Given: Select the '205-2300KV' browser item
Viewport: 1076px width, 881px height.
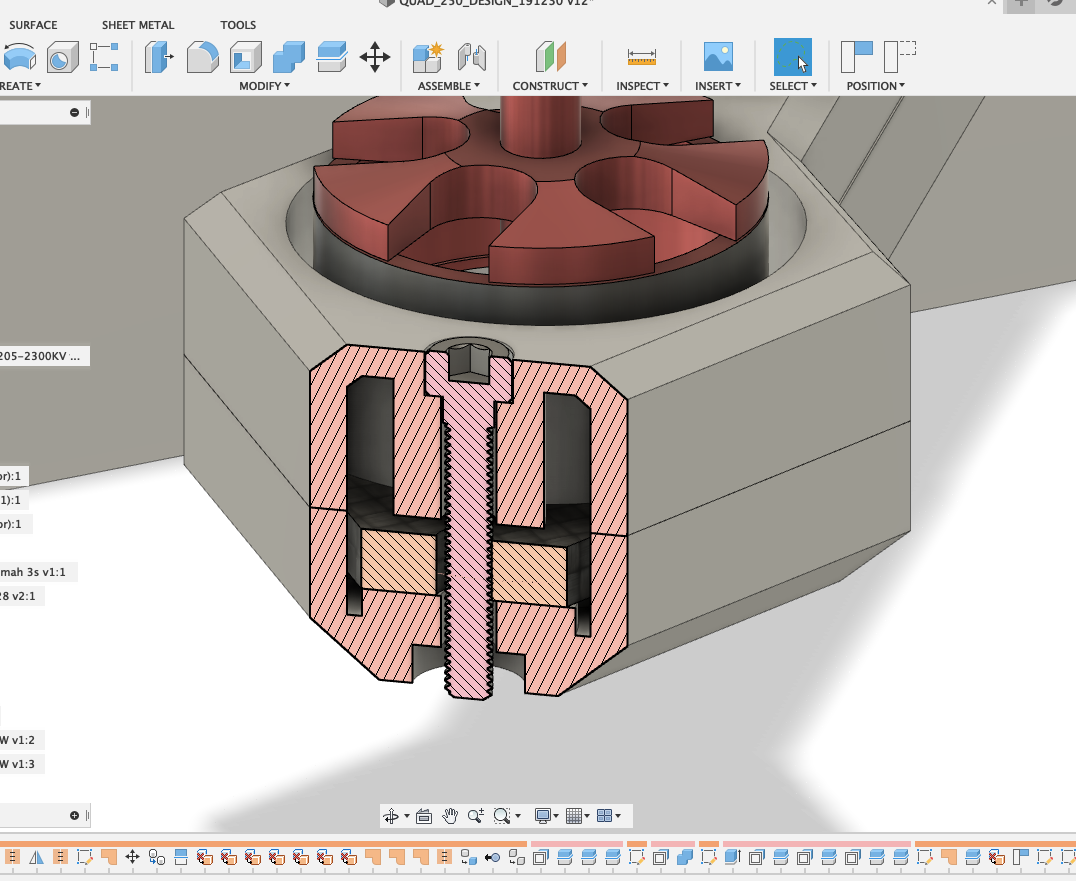Looking at the screenshot, I should (45, 356).
